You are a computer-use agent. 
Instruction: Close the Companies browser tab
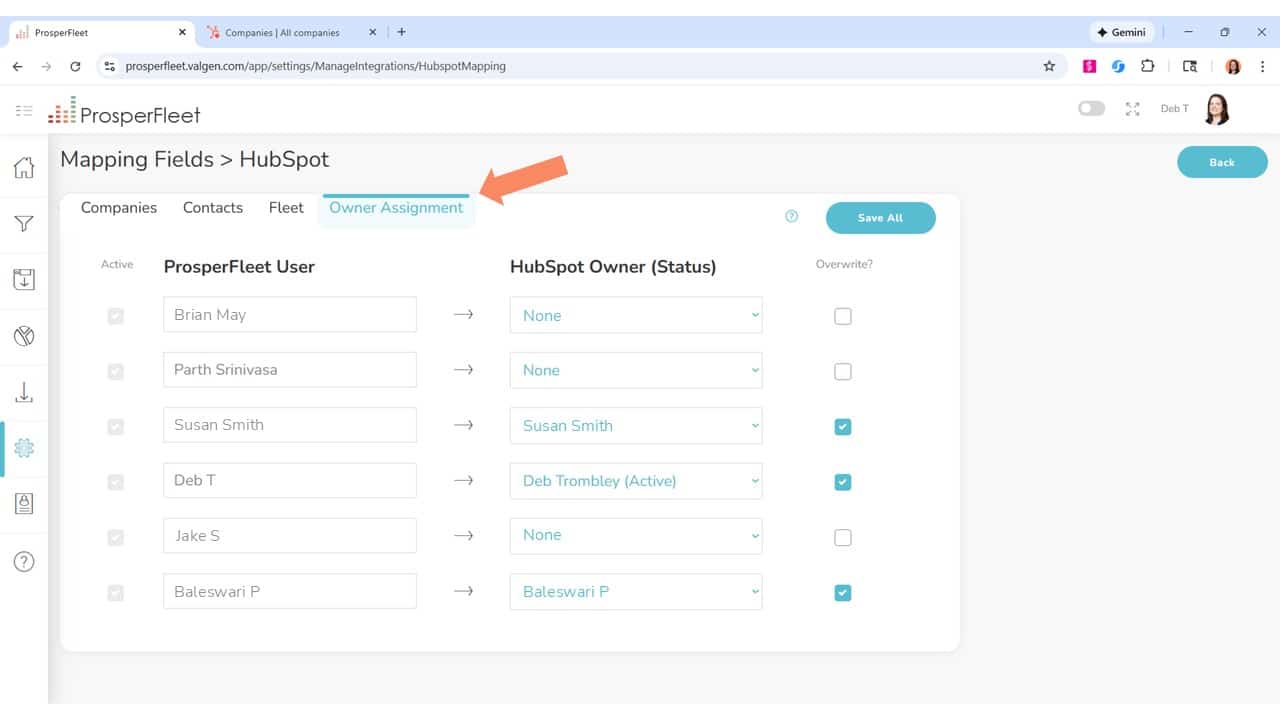tap(372, 32)
